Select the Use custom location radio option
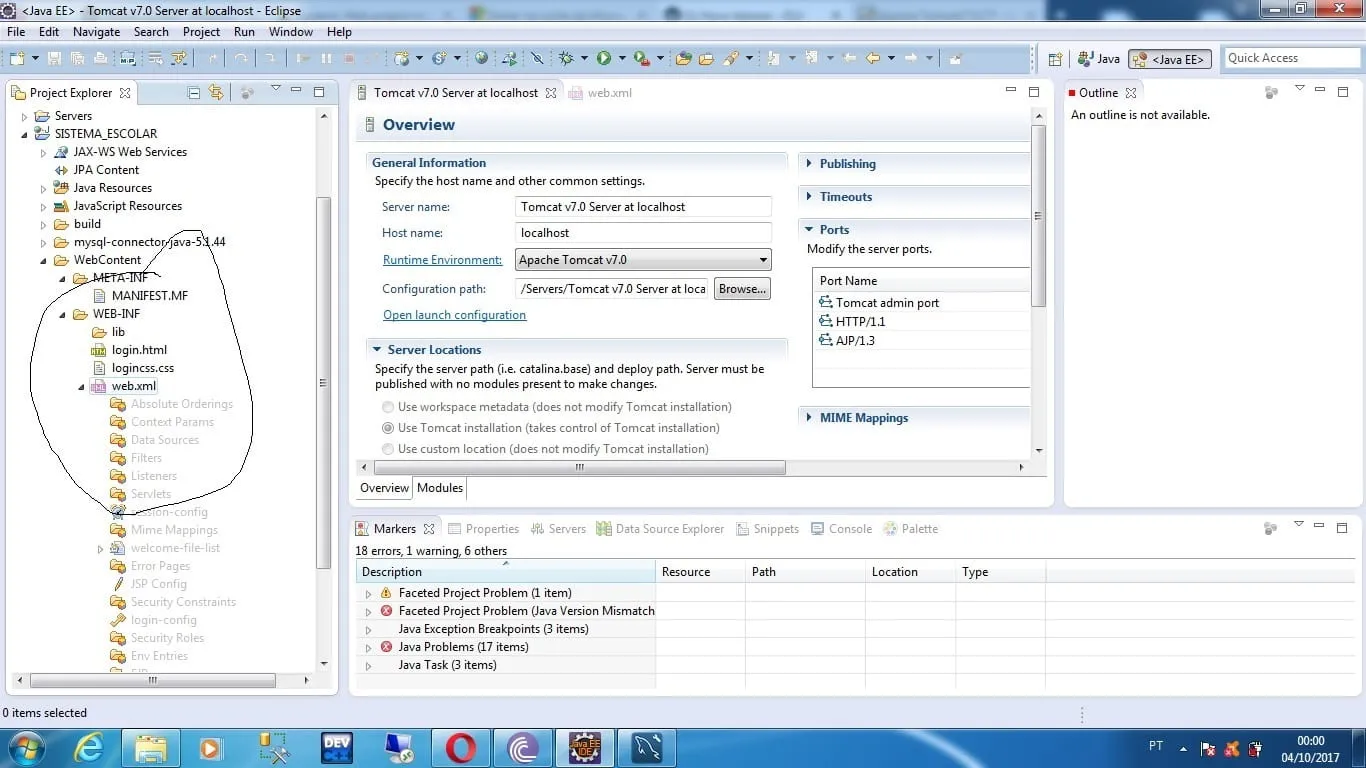The image size is (1366, 768). [x=388, y=449]
